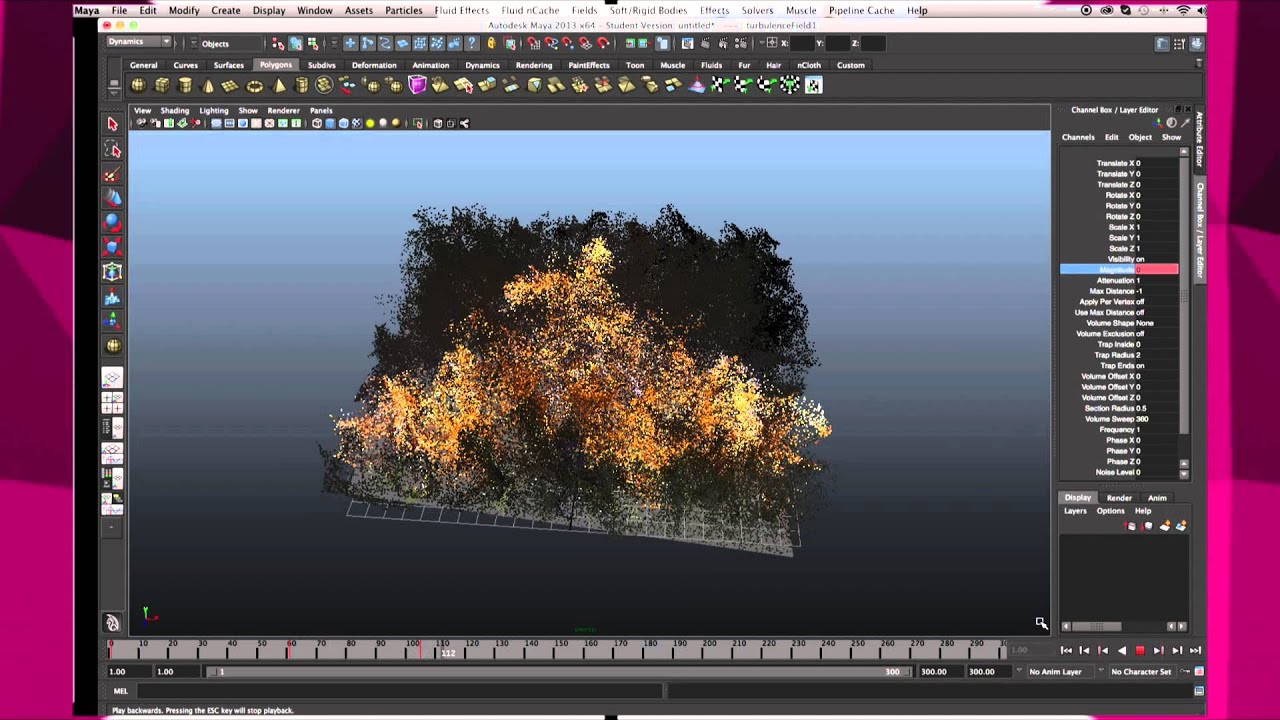Open the Maya logo icon at toolbox bottom

(112, 623)
